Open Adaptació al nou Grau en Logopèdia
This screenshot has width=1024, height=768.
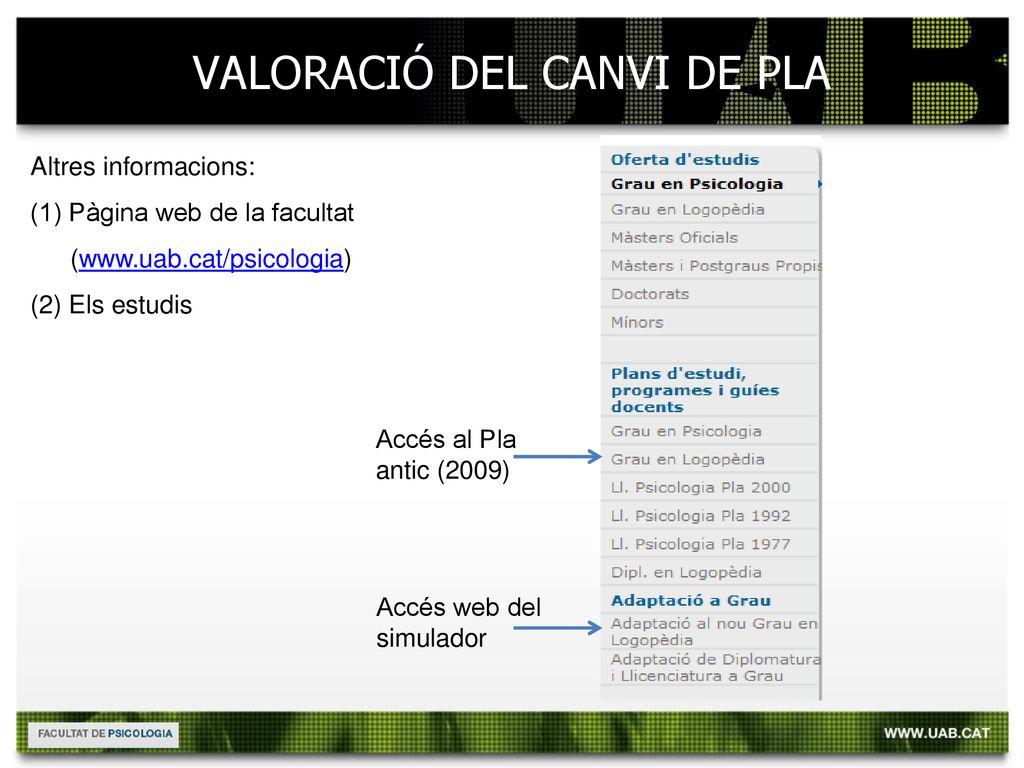(714, 632)
